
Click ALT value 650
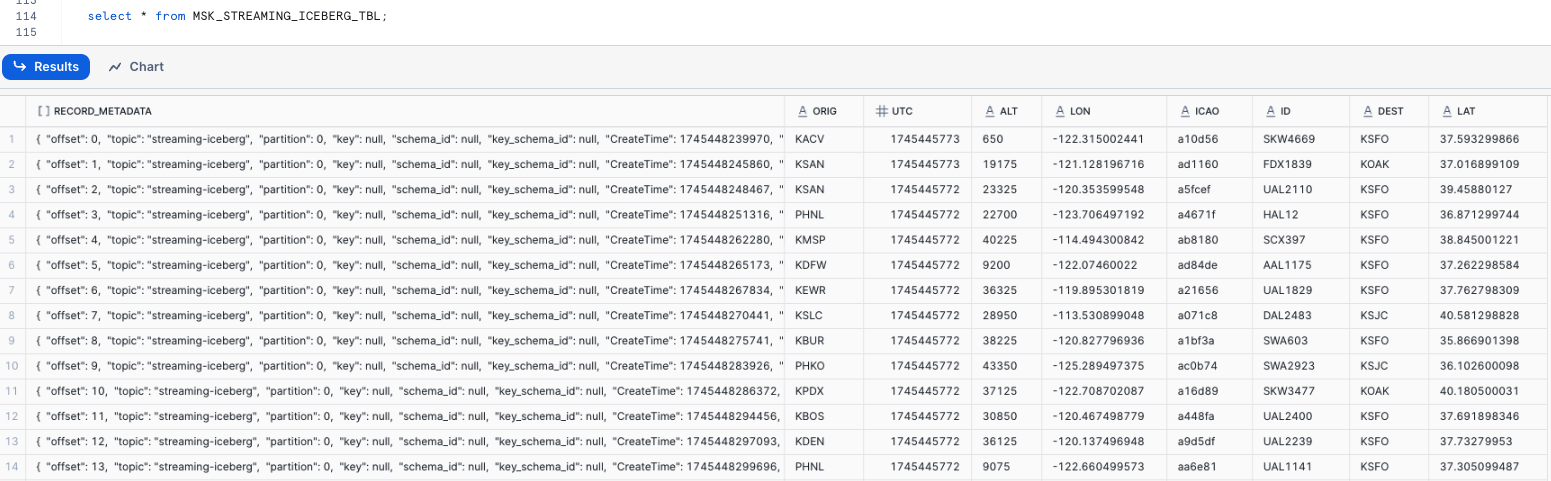click(1006, 139)
